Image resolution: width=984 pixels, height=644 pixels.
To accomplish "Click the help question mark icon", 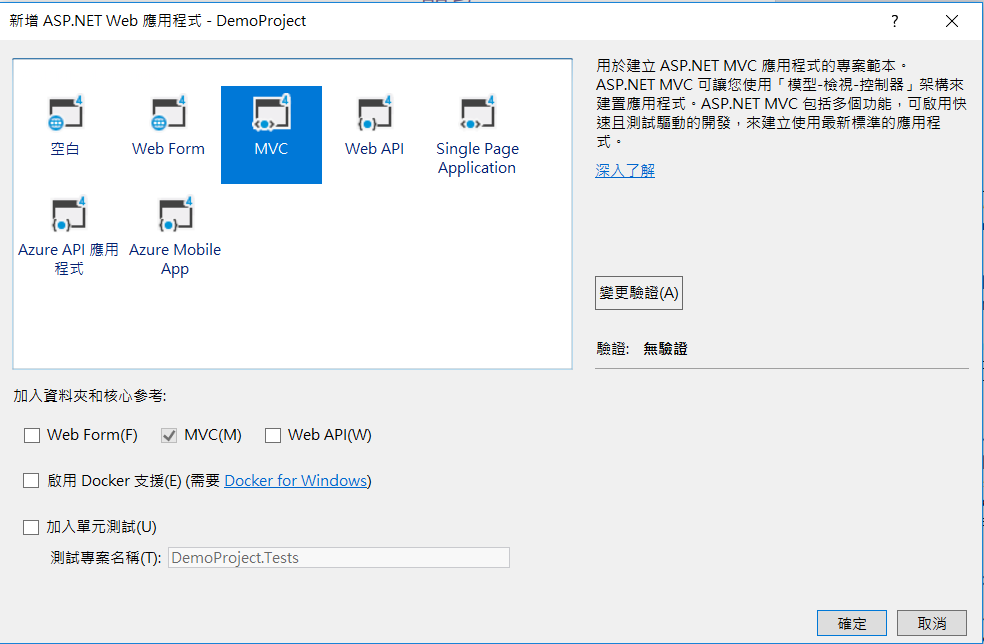I will [894, 21].
